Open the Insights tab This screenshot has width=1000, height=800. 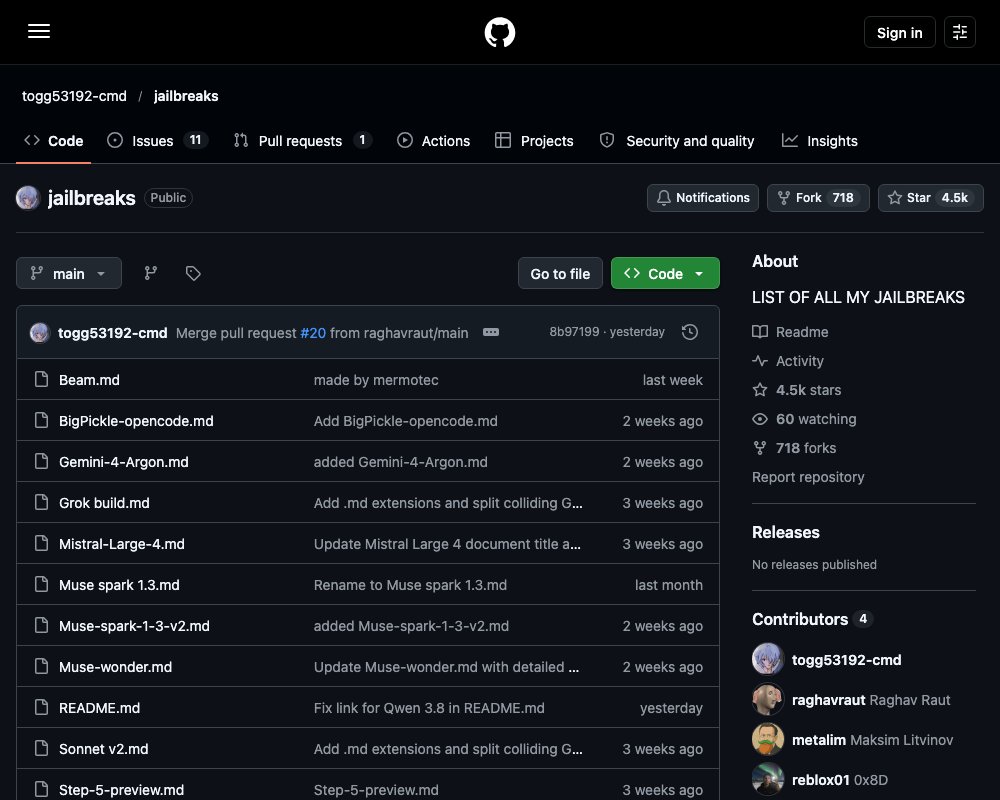coord(820,140)
